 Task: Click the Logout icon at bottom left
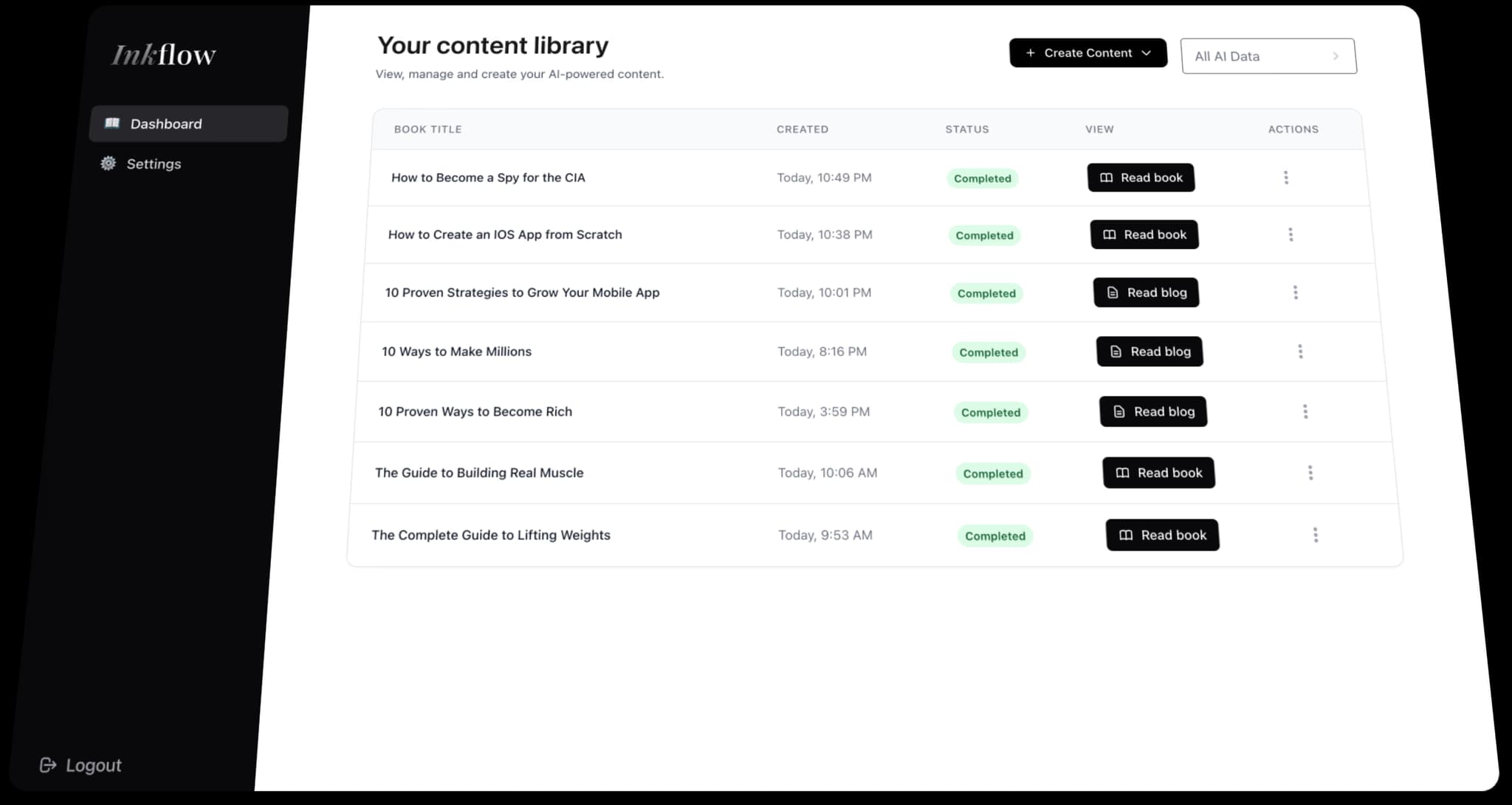(x=48, y=765)
